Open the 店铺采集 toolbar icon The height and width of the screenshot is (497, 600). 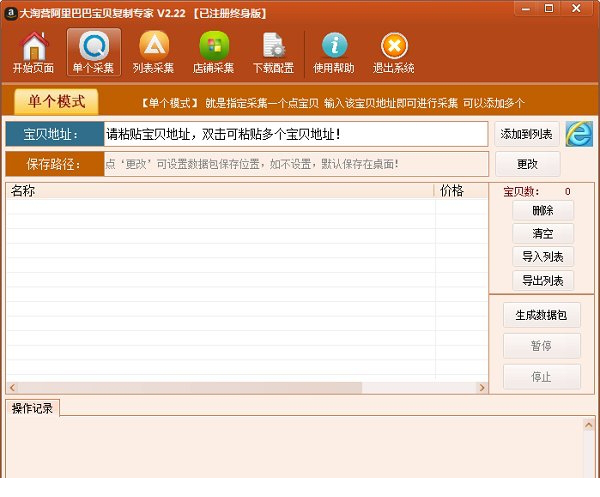point(214,52)
